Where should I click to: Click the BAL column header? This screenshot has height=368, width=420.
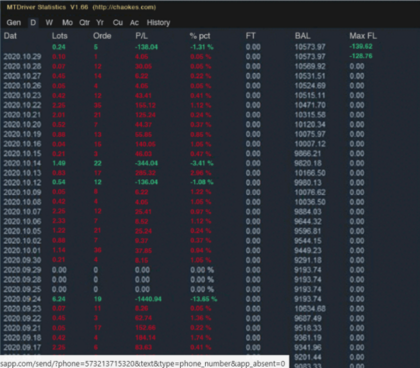point(303,36)
